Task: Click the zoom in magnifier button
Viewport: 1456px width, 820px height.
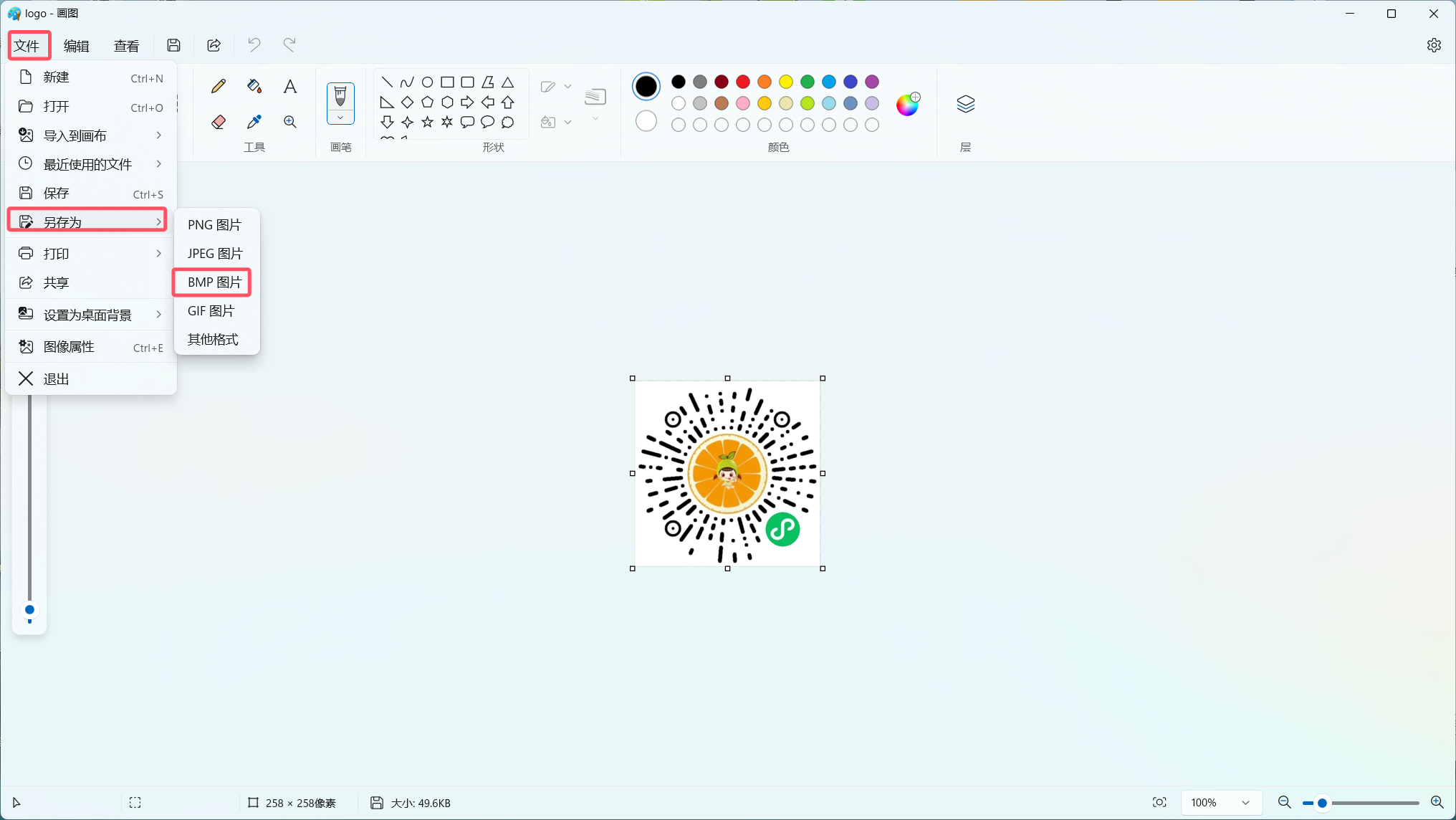Action: (x=1437, y=803)
